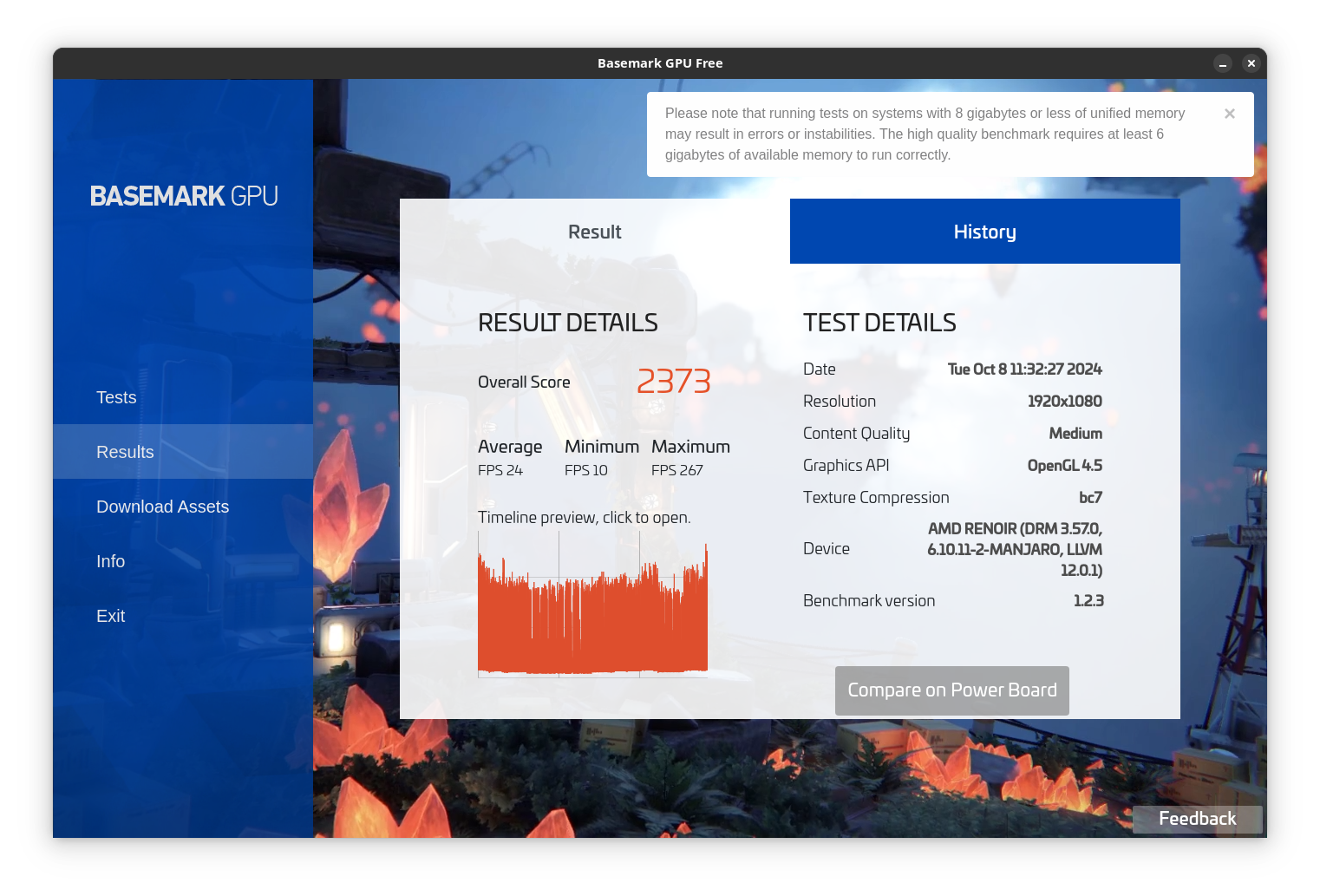Click the test date Tue Oct 8 value
Image resolution: width=1320 pixels, height=896 pixels.
1024,370
